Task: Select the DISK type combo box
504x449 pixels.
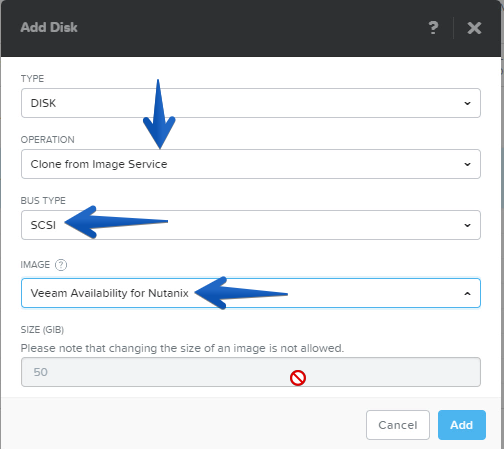Action: [x=251, y=103]
